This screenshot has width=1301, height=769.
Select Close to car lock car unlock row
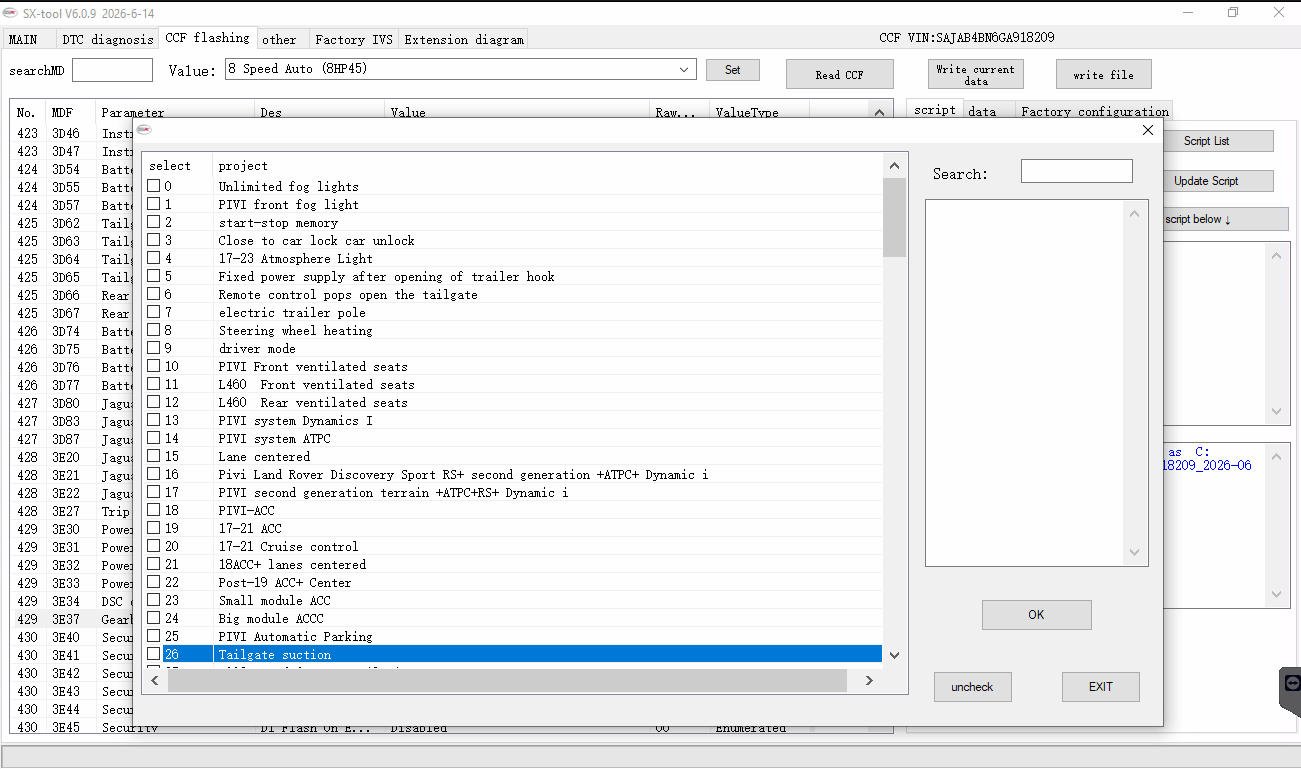point(514,240)
